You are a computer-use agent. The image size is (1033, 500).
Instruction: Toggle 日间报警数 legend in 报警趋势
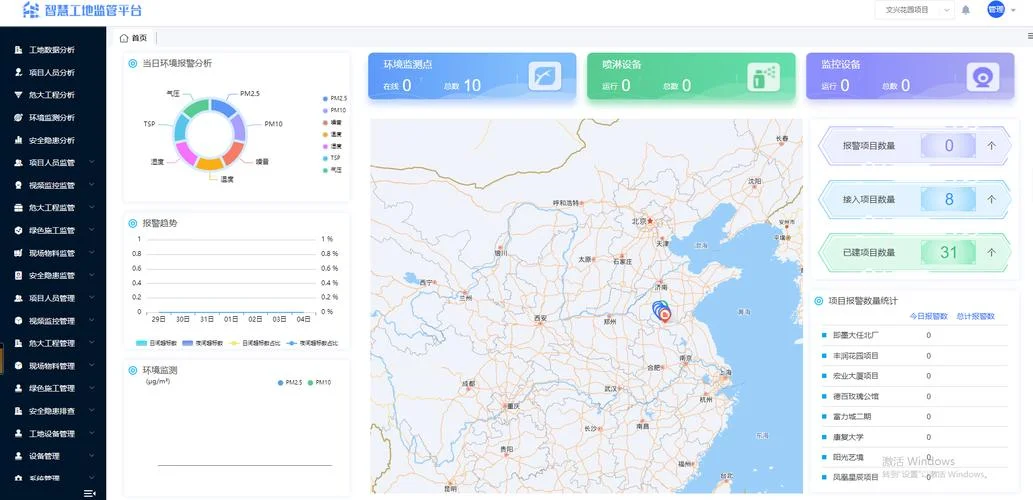(156, 343)
